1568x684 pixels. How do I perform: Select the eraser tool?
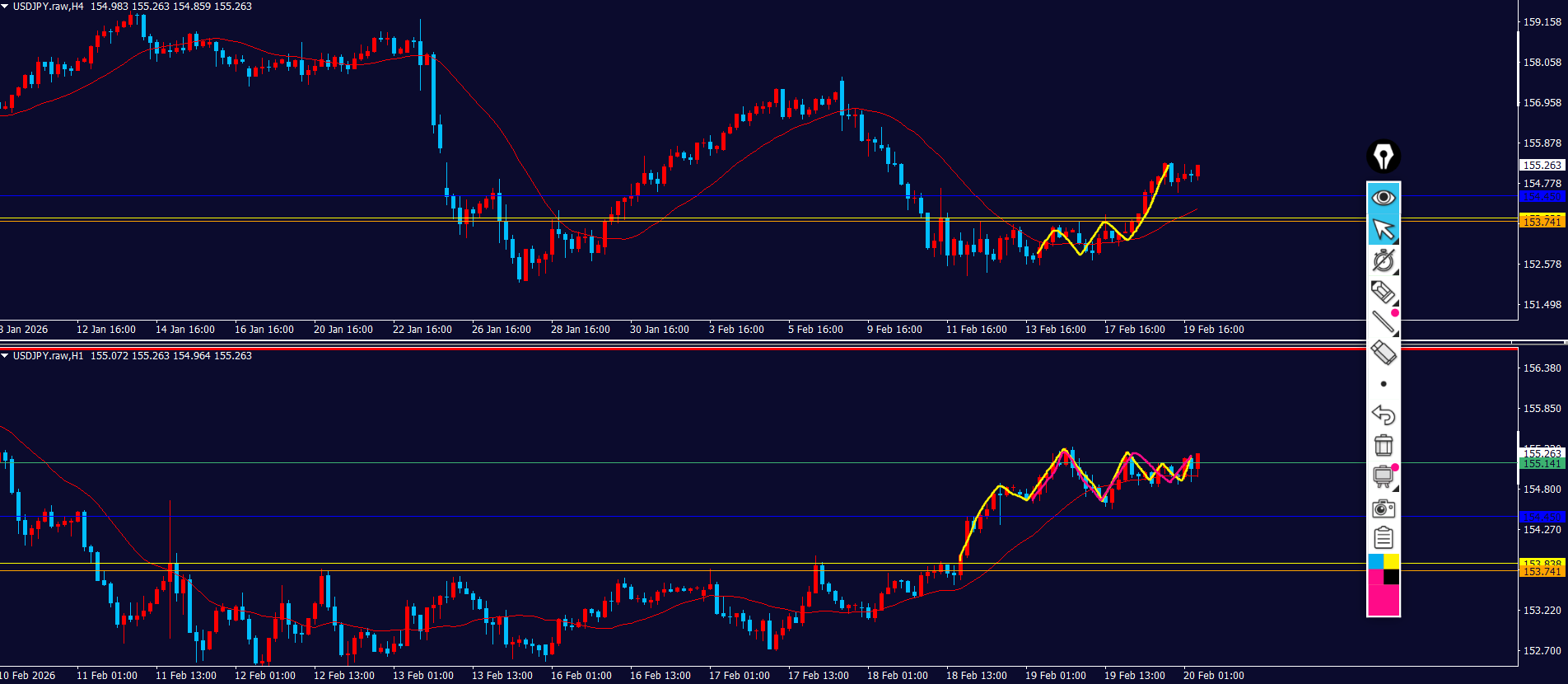coord(1384,353)
